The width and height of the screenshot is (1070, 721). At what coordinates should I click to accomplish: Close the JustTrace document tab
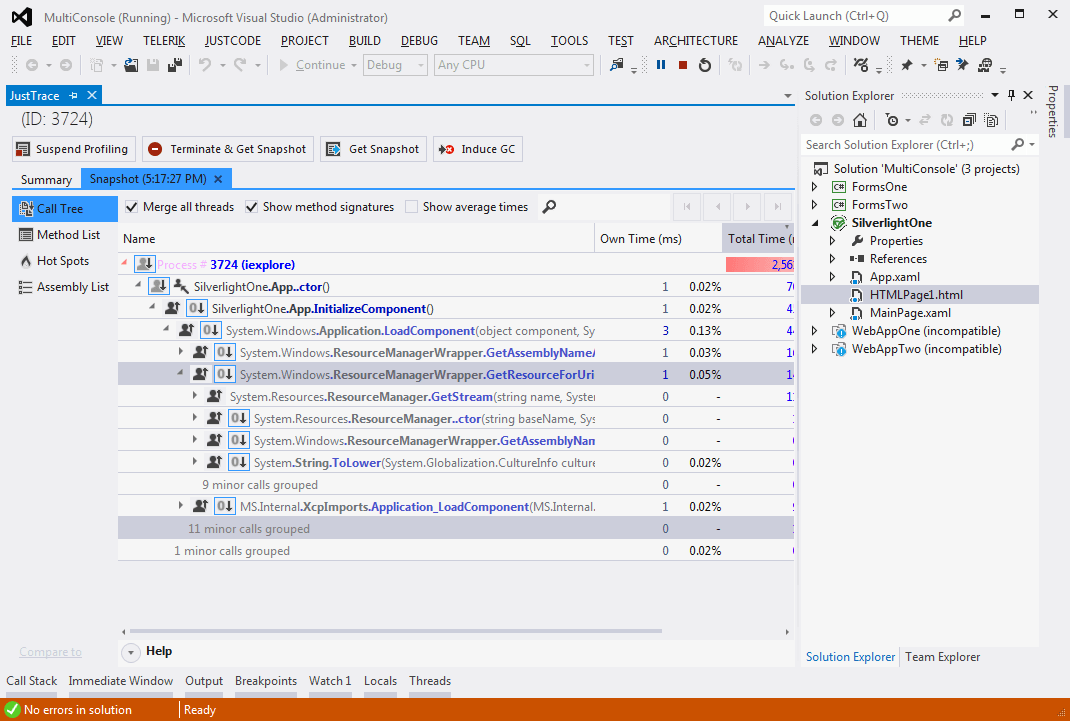[x=91, y=95]
